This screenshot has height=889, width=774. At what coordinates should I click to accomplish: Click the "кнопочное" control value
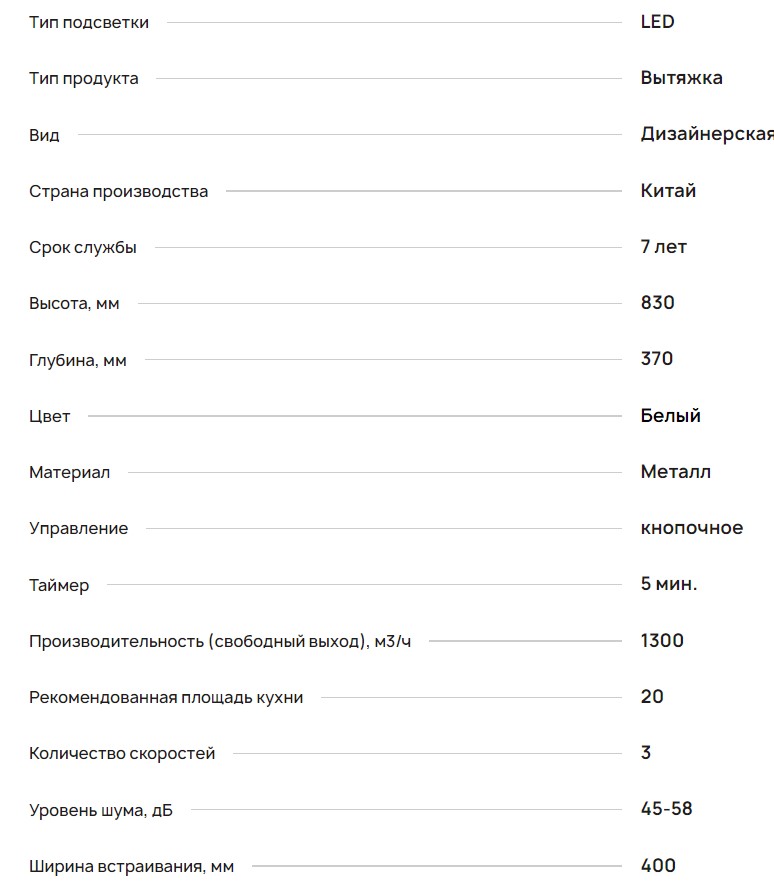point(691,528)
